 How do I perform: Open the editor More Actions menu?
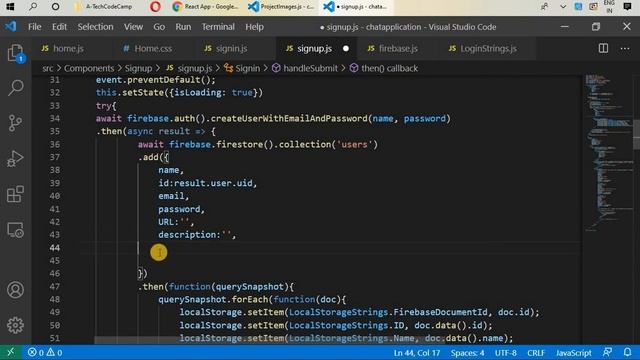(625, 48)
